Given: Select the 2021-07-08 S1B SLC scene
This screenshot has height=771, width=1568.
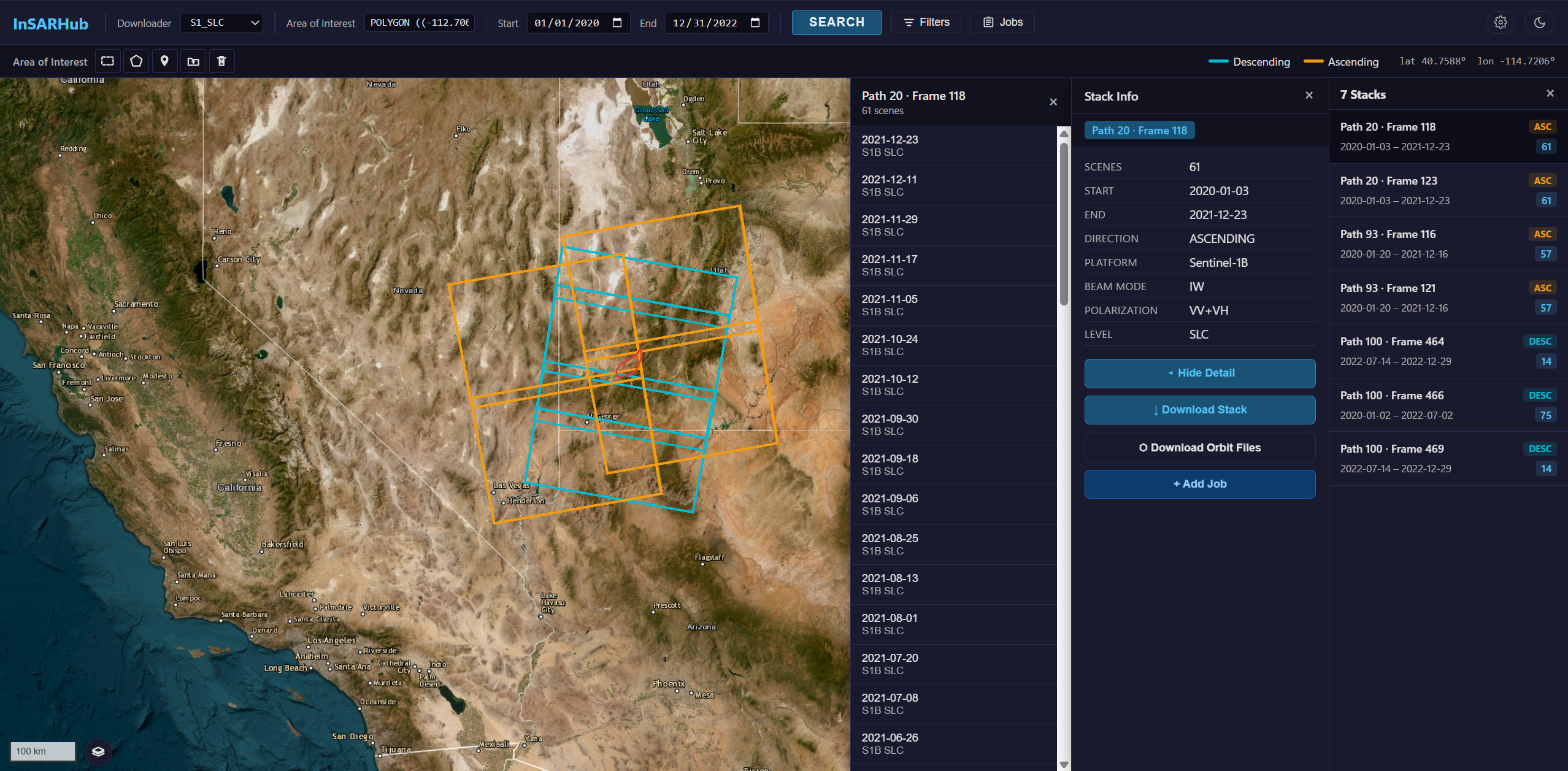Looking at the screenshot, I should pos(953,704).
